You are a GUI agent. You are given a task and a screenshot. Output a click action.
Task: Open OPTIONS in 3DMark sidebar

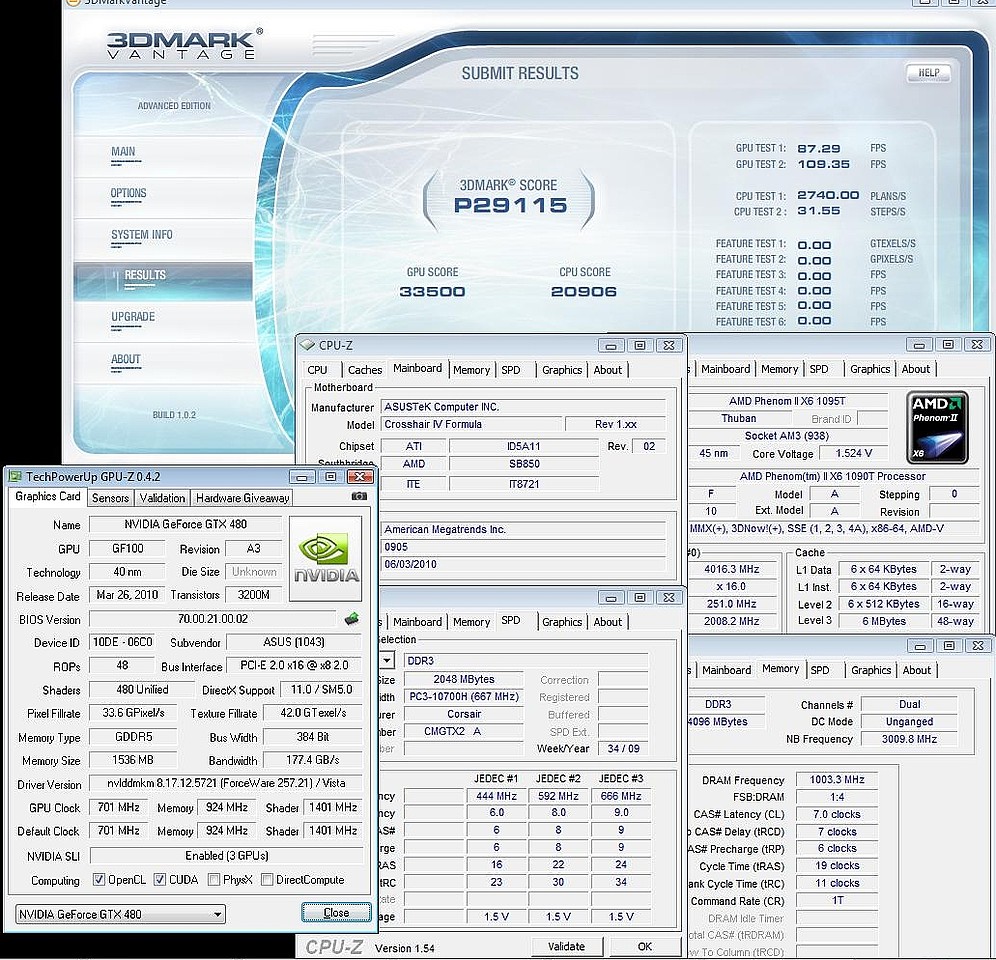[128, 193]
